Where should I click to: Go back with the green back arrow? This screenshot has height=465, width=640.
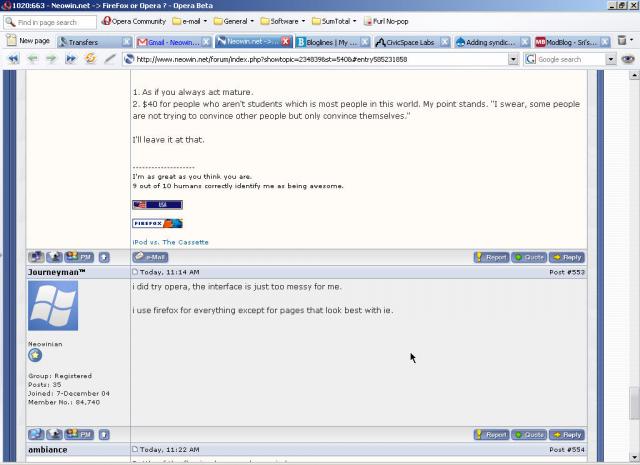pos(33,59)
